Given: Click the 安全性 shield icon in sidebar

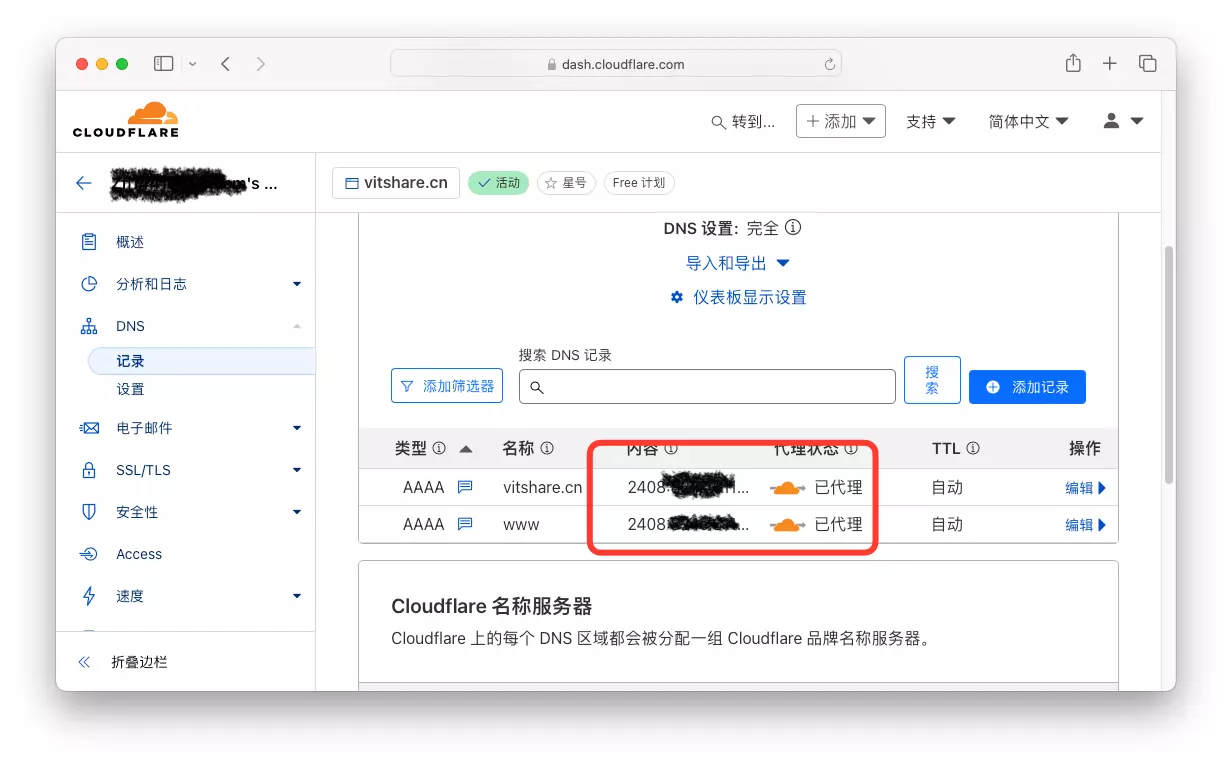Looking at the screenshot, I should [89, 512].
